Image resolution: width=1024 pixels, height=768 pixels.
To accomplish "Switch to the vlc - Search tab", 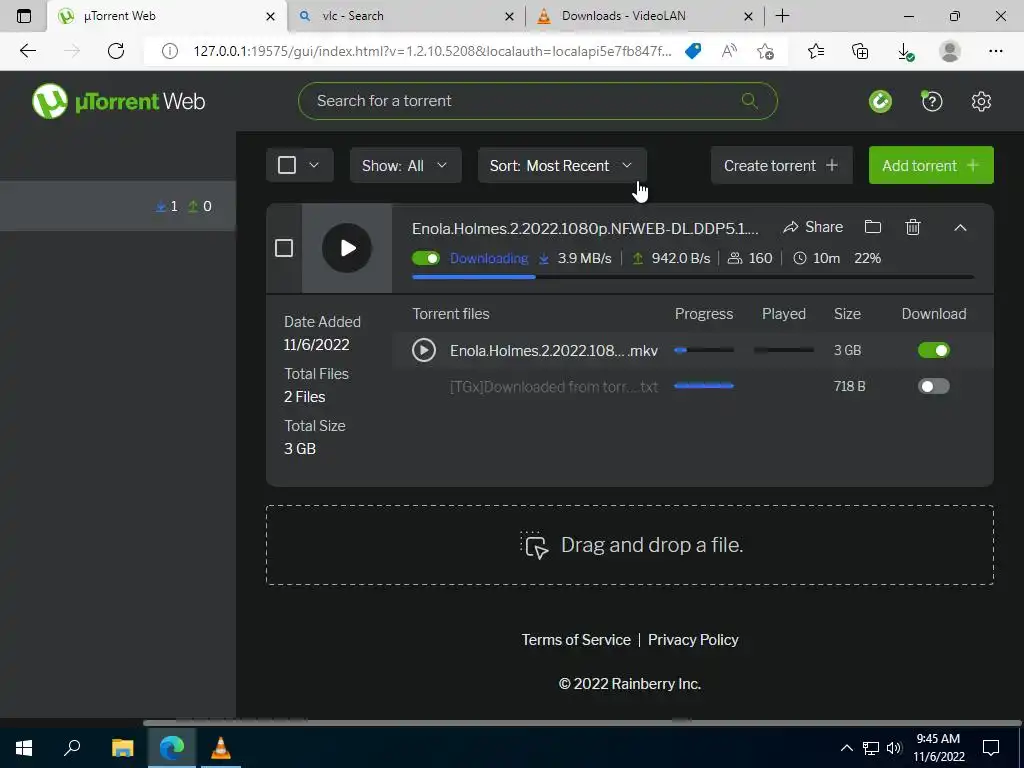I will (405, 16).
